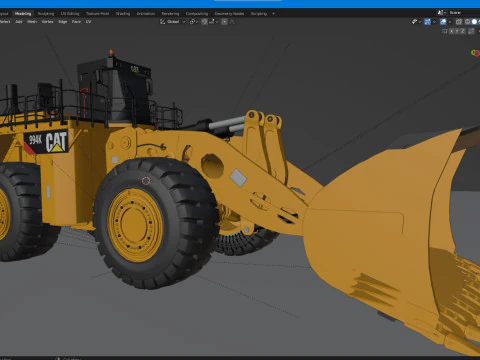Toggle viewport gizmos display
This screenshot has height=360, width=480.
(x=427, y=22)
